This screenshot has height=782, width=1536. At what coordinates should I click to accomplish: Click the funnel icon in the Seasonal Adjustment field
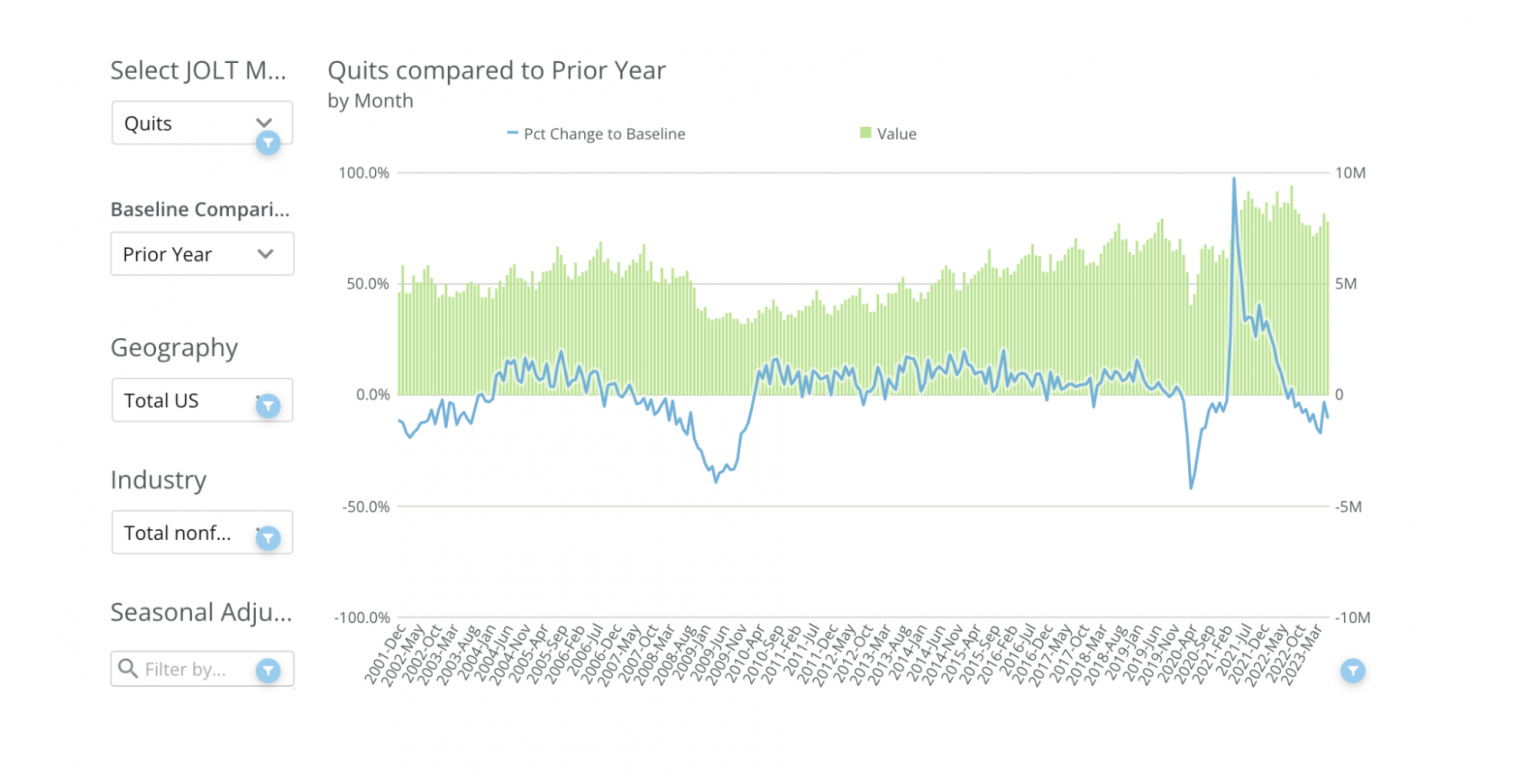point(267,669)
